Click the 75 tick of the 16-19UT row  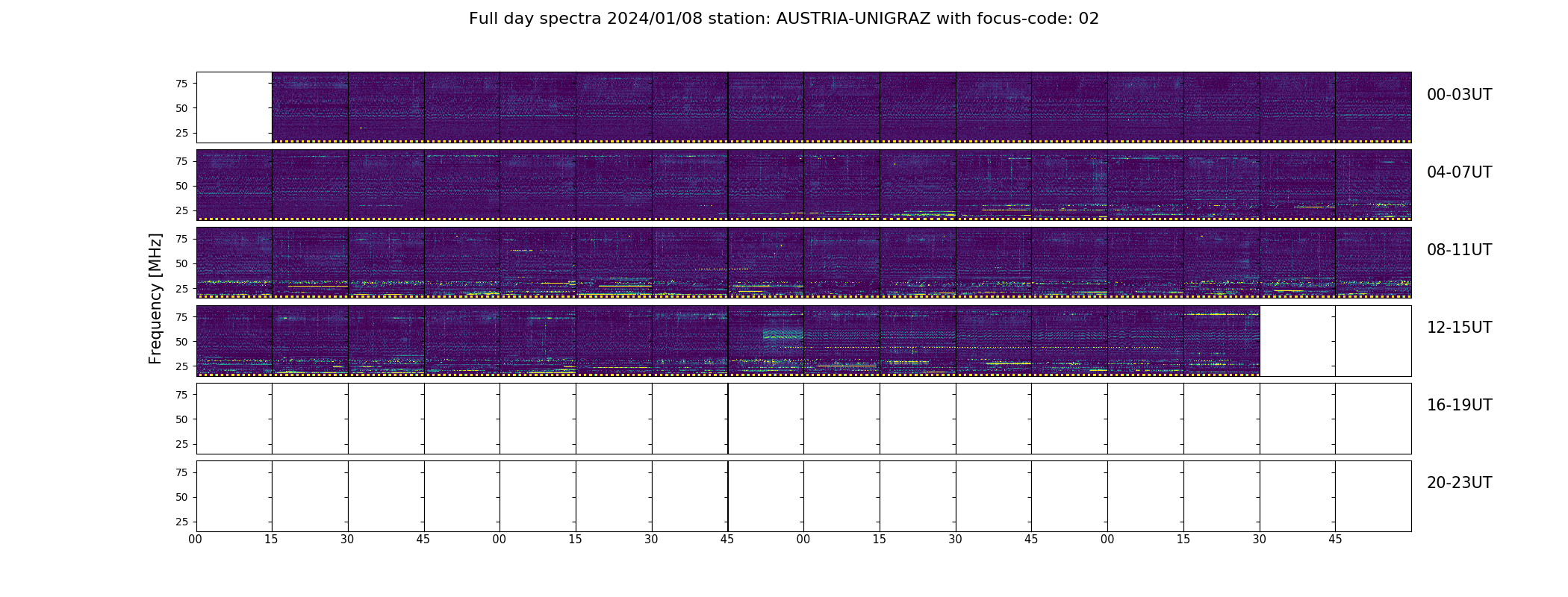(181, 395)
